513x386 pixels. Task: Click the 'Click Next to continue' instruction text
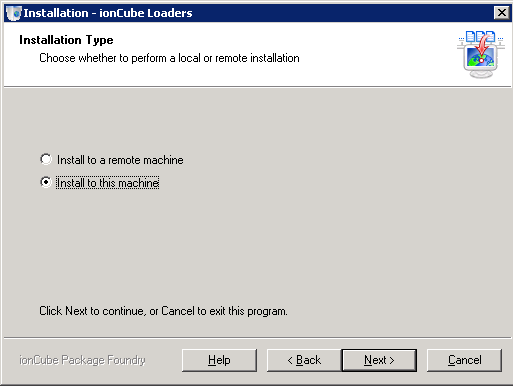(163, 311)
